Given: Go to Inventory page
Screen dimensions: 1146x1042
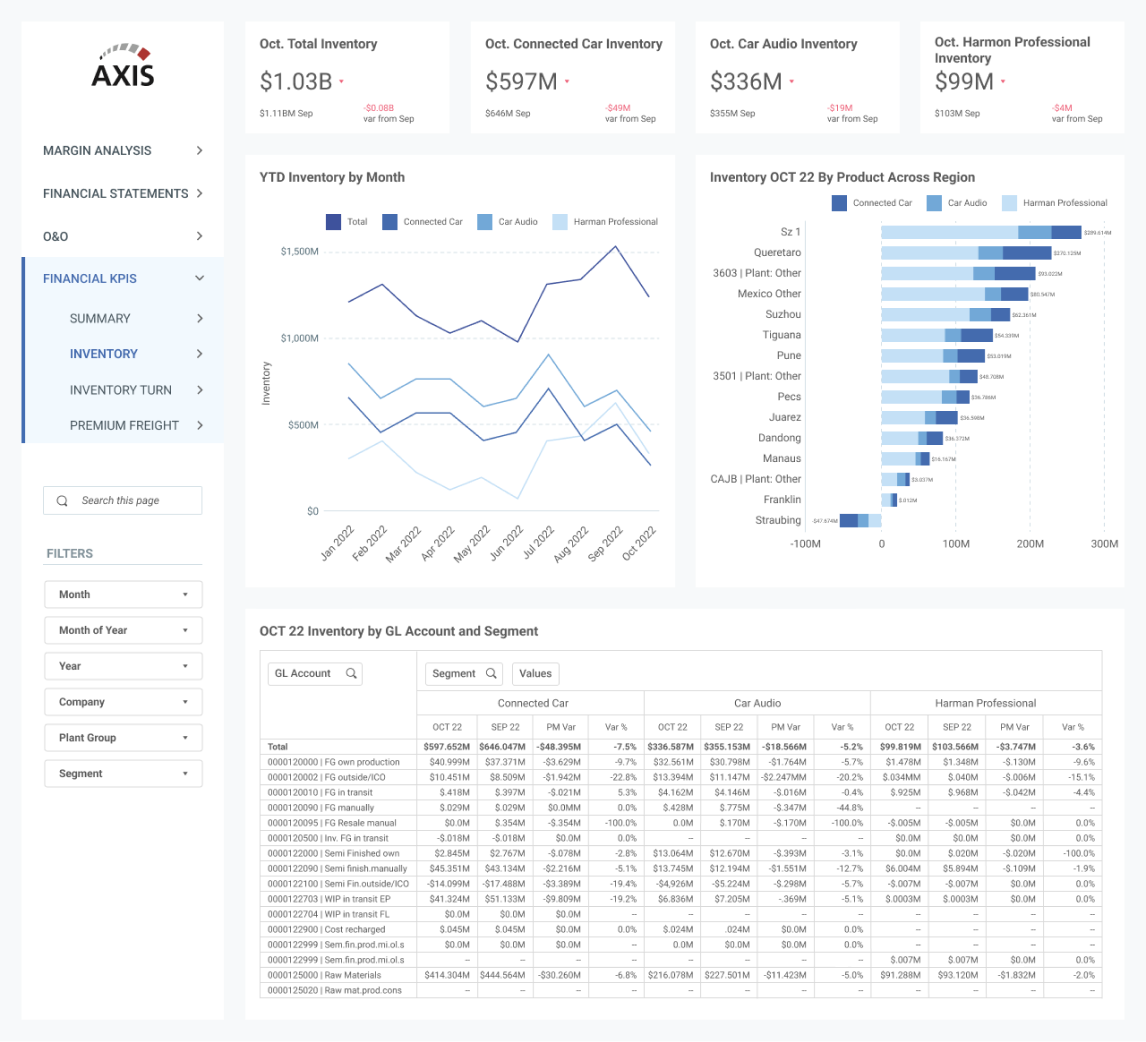Looking at the screenshot, I should [104, 354].
